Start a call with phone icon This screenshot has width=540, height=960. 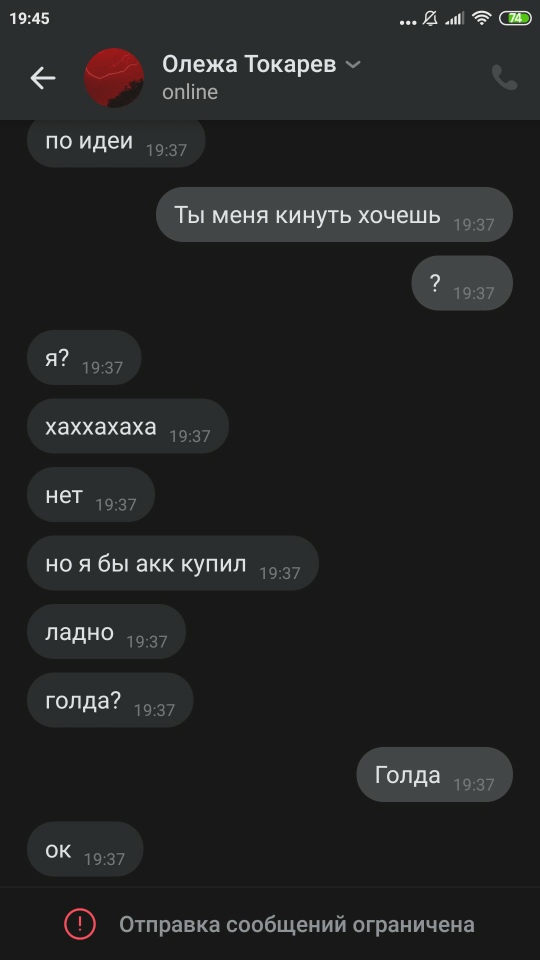[x=504, y=78]
